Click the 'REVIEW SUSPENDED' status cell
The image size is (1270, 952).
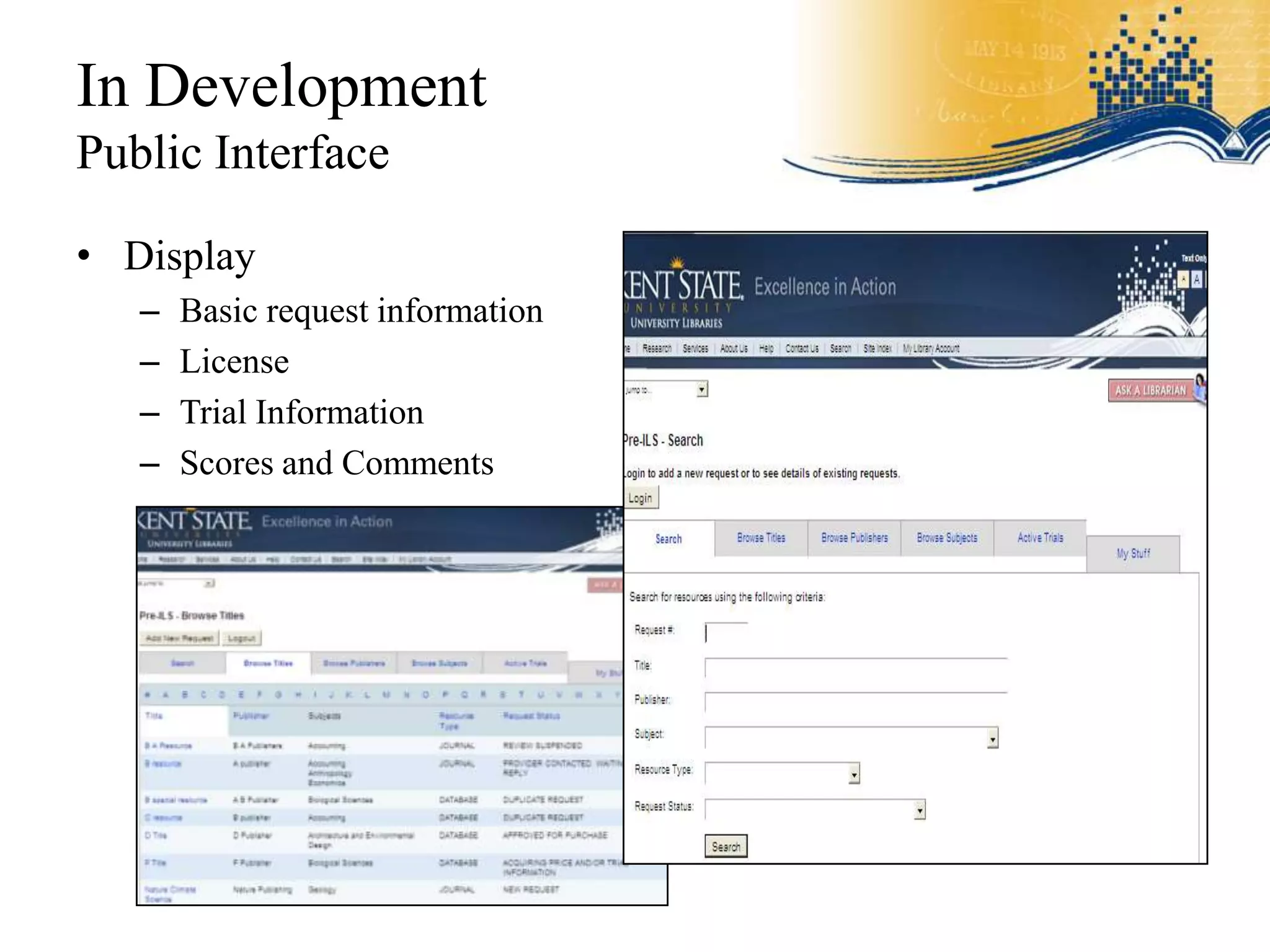pyautogui.click(x=542, y=746)
